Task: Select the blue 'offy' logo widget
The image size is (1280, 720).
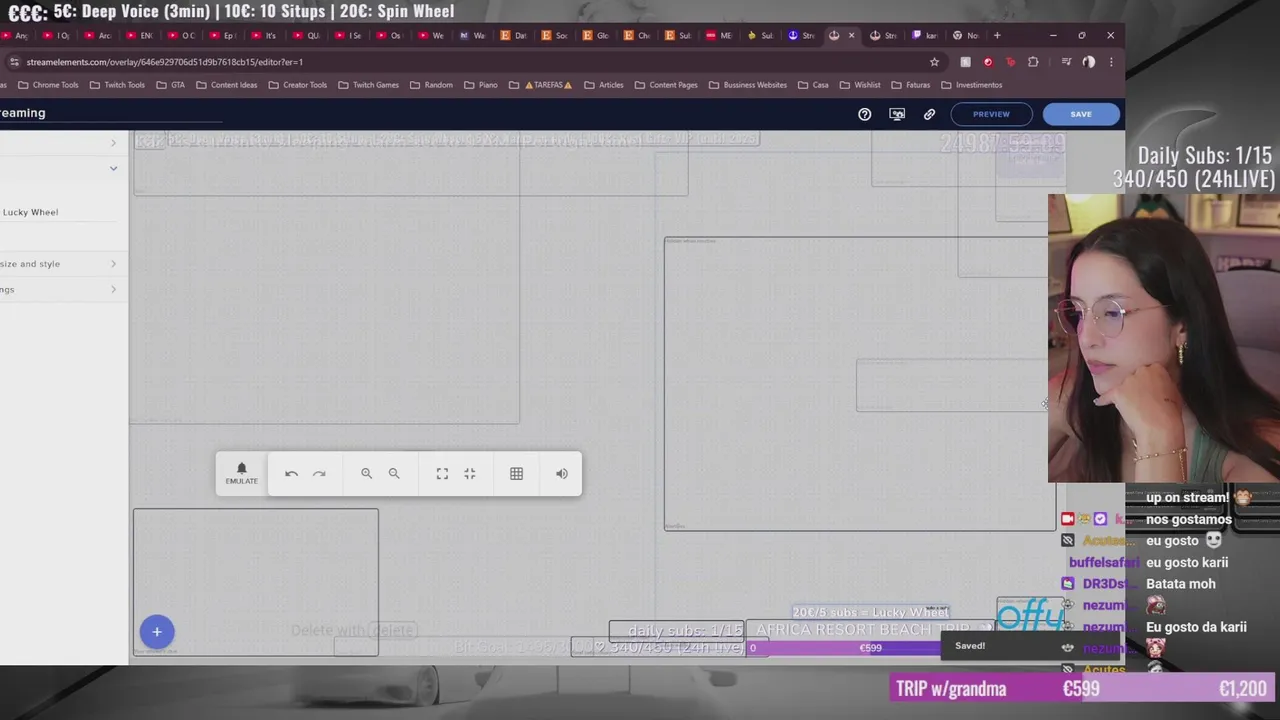Action: click(x=1029, y=613)
